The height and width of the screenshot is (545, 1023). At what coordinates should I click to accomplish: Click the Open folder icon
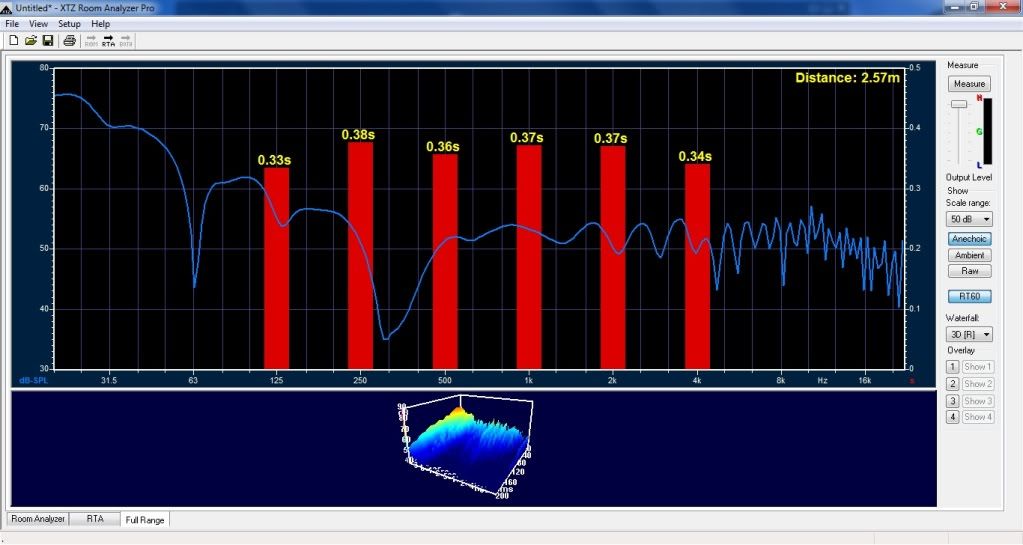[31, 41]
